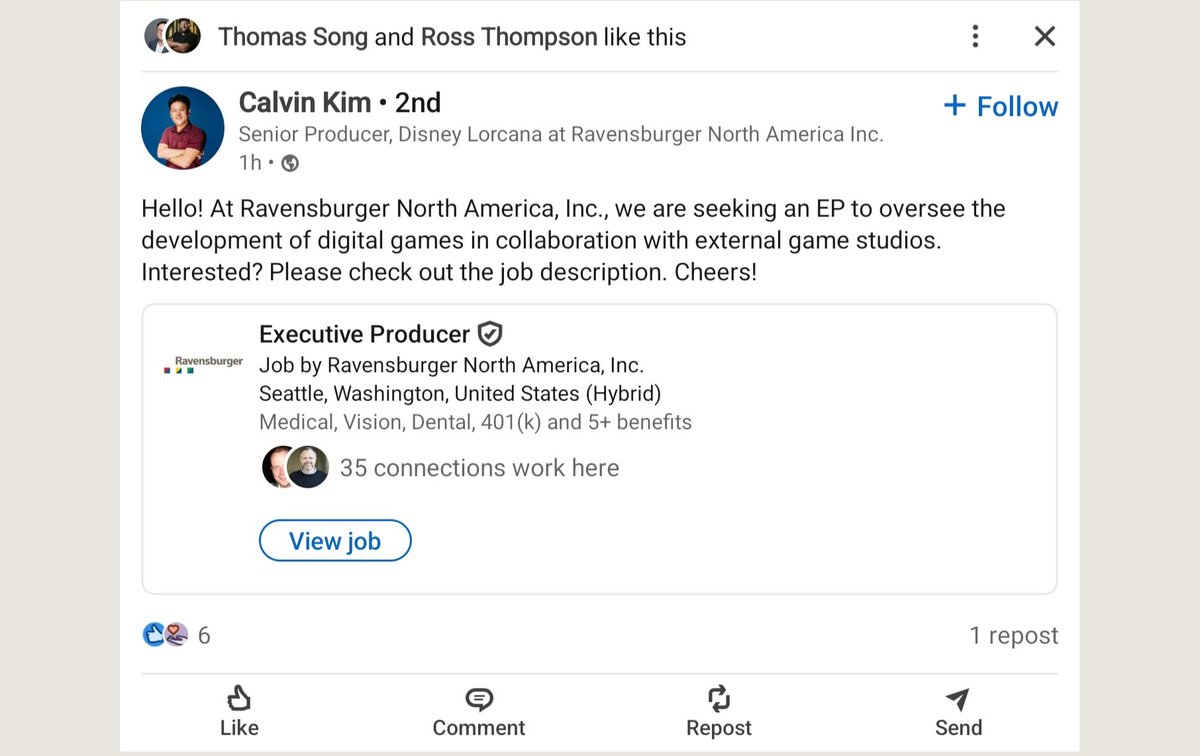The width and height of the screenshot is (1200, 756).
Task: Open the three-dot post options menu
Action: click(x=975, y=37)
